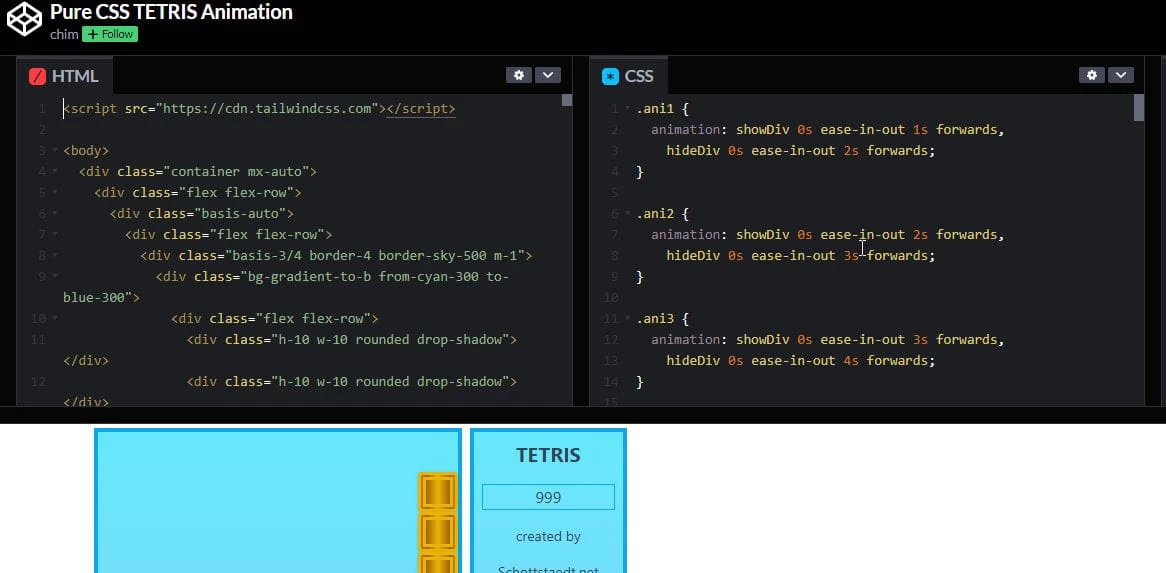Collapse the .ani2 rule fold arrow
Screen dimensions: 1166x573
(x=628, y=213)
